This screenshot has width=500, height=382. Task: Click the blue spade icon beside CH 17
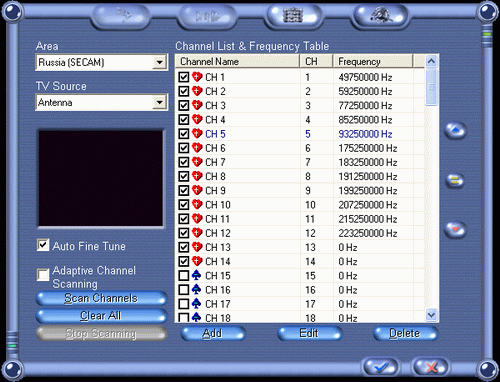197,304
